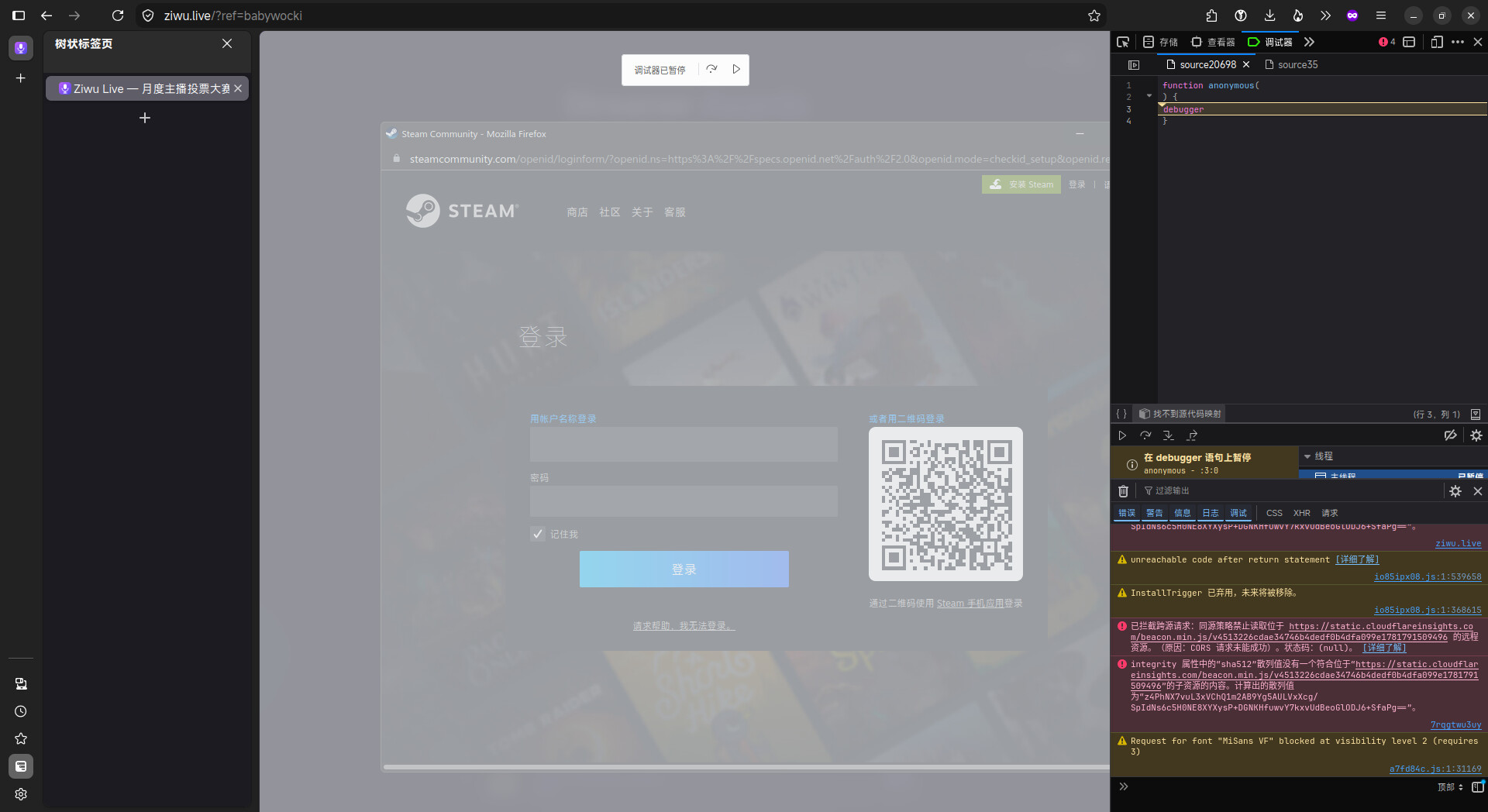Step into next function call
The height and width of the screenshot is (812, 1488).
point(1169,435)
